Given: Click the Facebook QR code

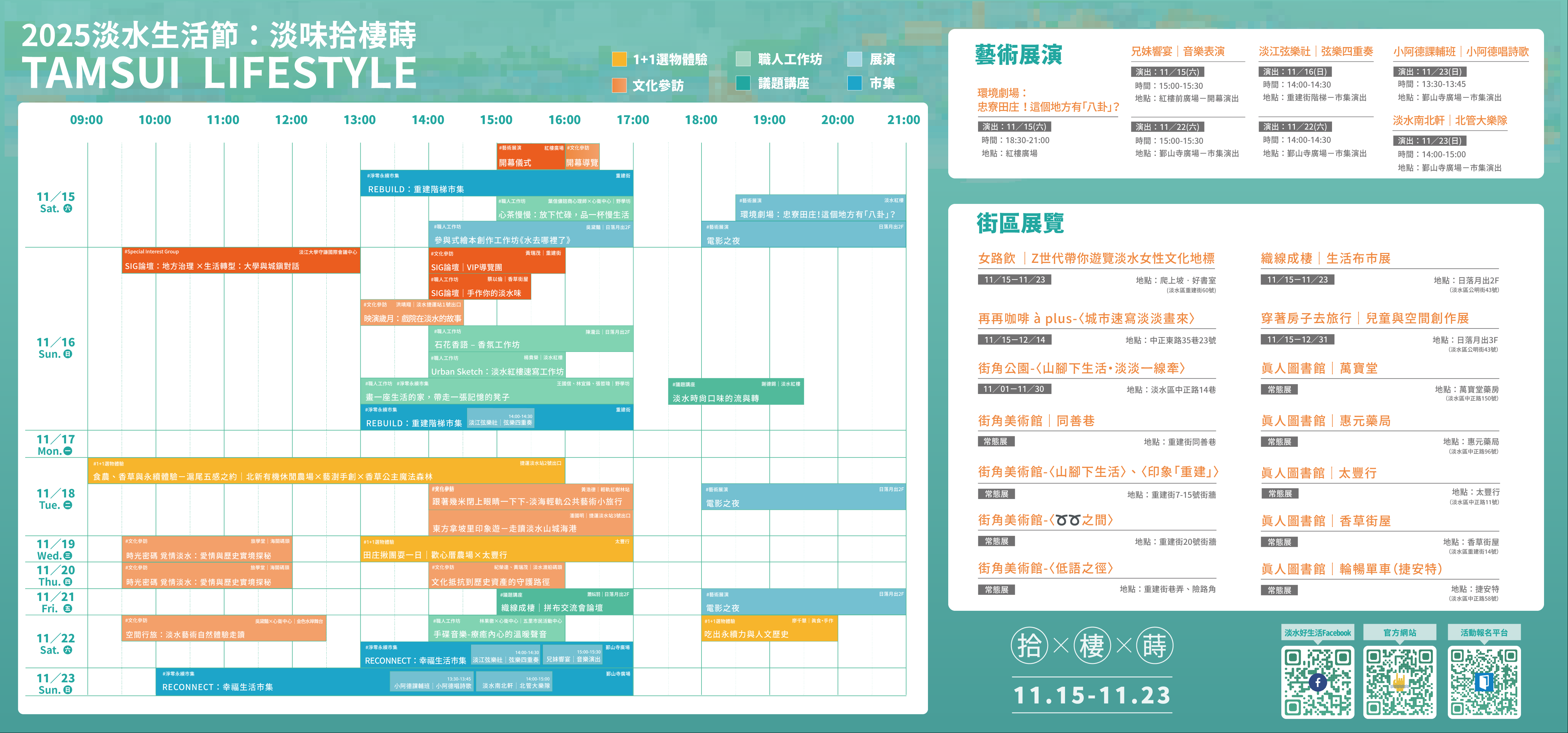Looking at the screenshot, I should [x=1317, y=682].
